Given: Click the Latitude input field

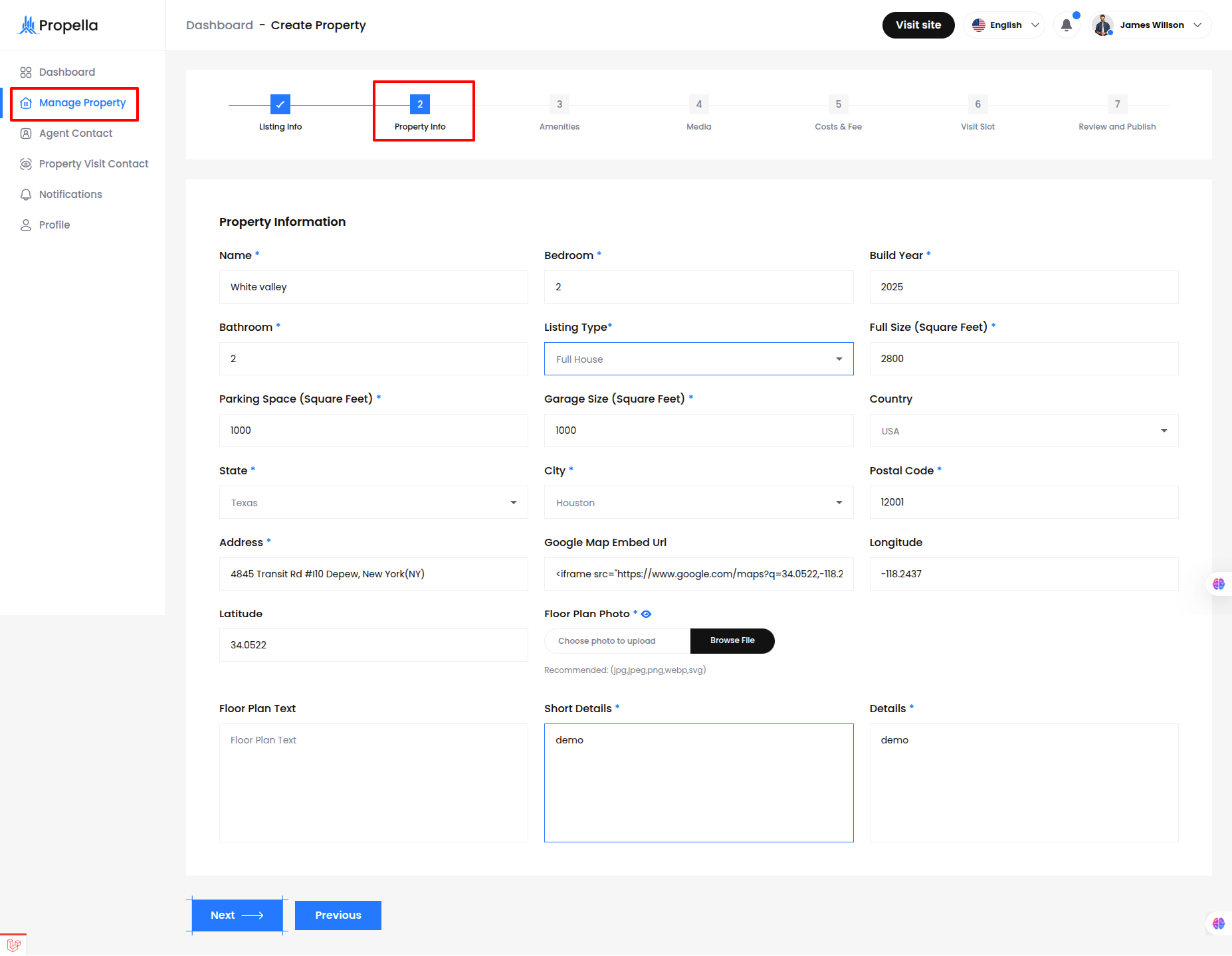Looking at the screenshot, I should click(373, 645).
